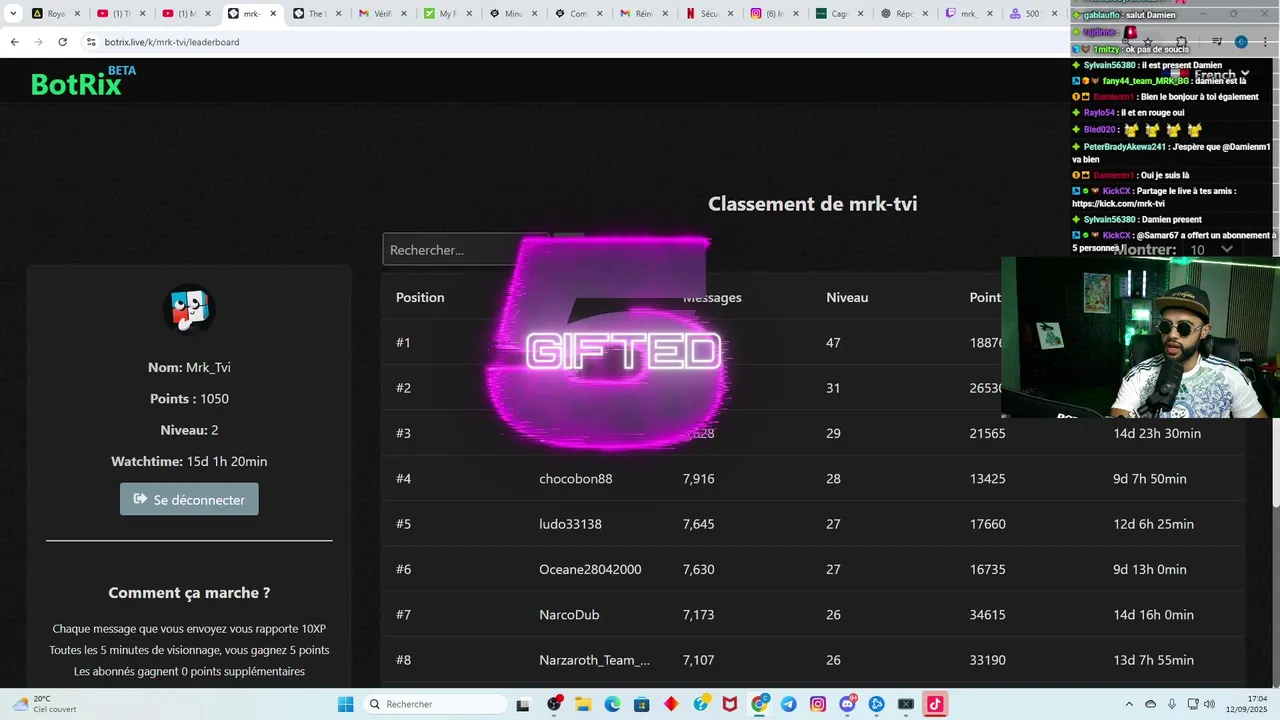1280x720 pixels.
Task: Click the microphone icon in the system tray
Action: (x=1172, y=704)
